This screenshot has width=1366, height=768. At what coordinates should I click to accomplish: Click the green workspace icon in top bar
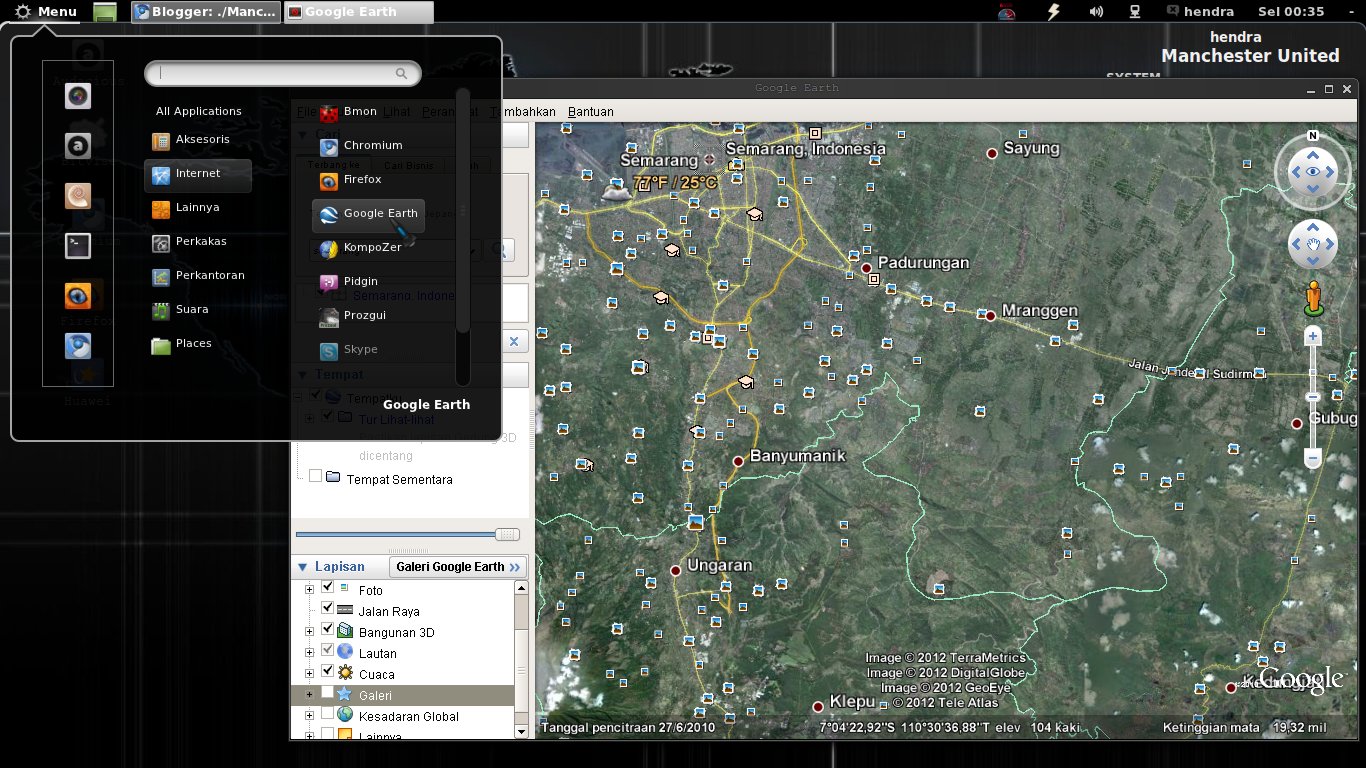tap(105, 12)
